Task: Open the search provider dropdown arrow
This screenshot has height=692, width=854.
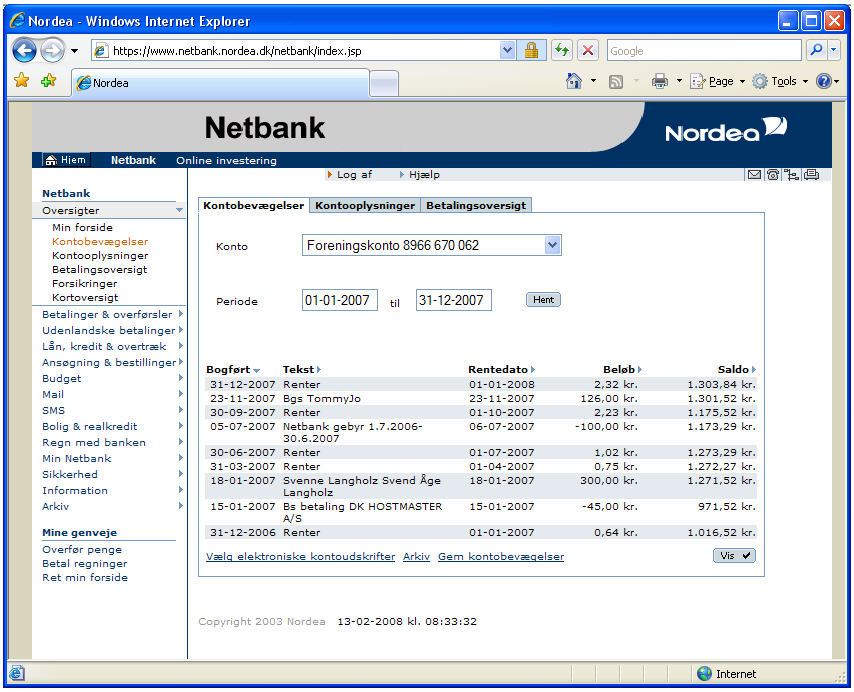Action: click(x=834, y=50)
